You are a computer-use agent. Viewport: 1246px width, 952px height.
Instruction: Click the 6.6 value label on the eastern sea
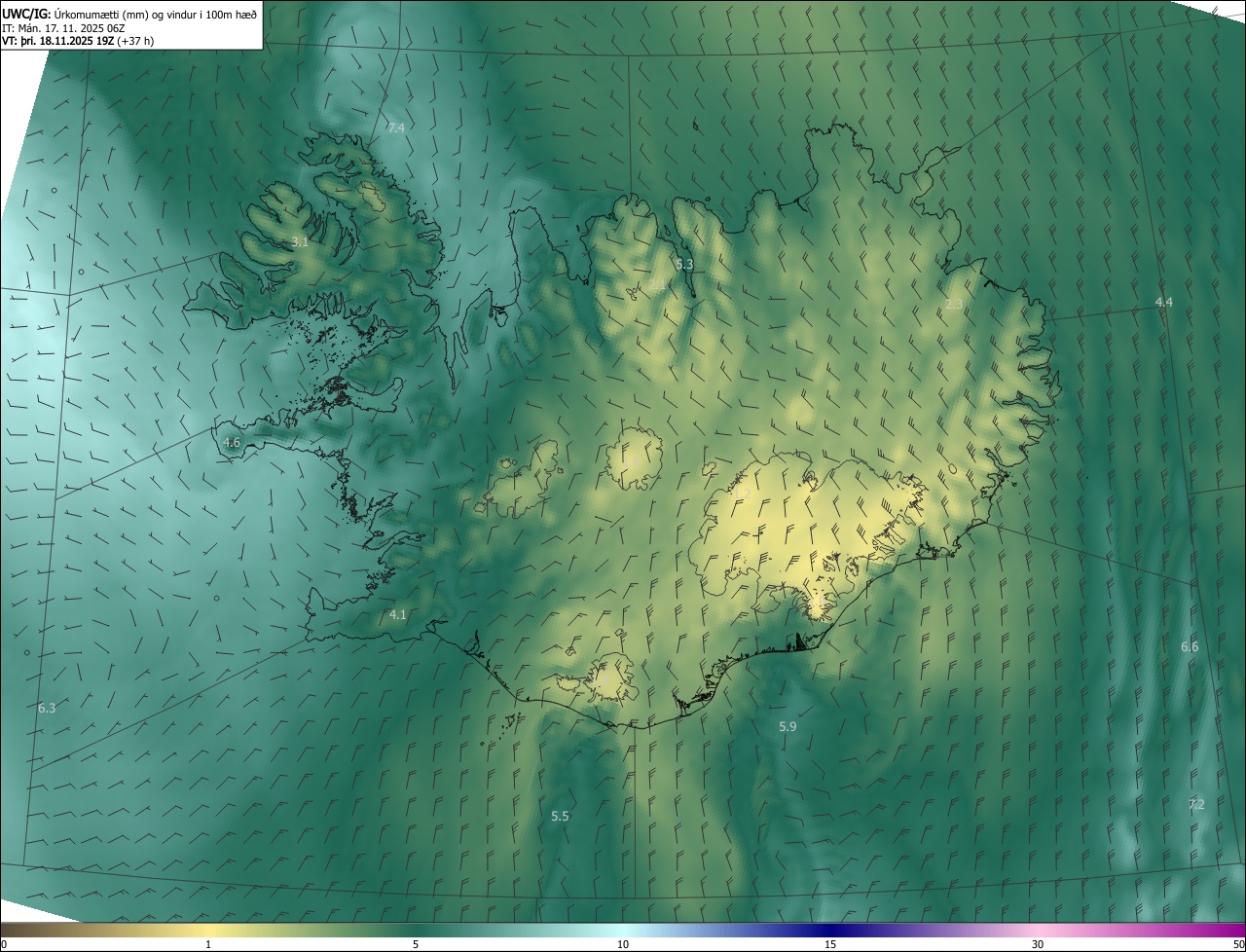coord(1190,646)
